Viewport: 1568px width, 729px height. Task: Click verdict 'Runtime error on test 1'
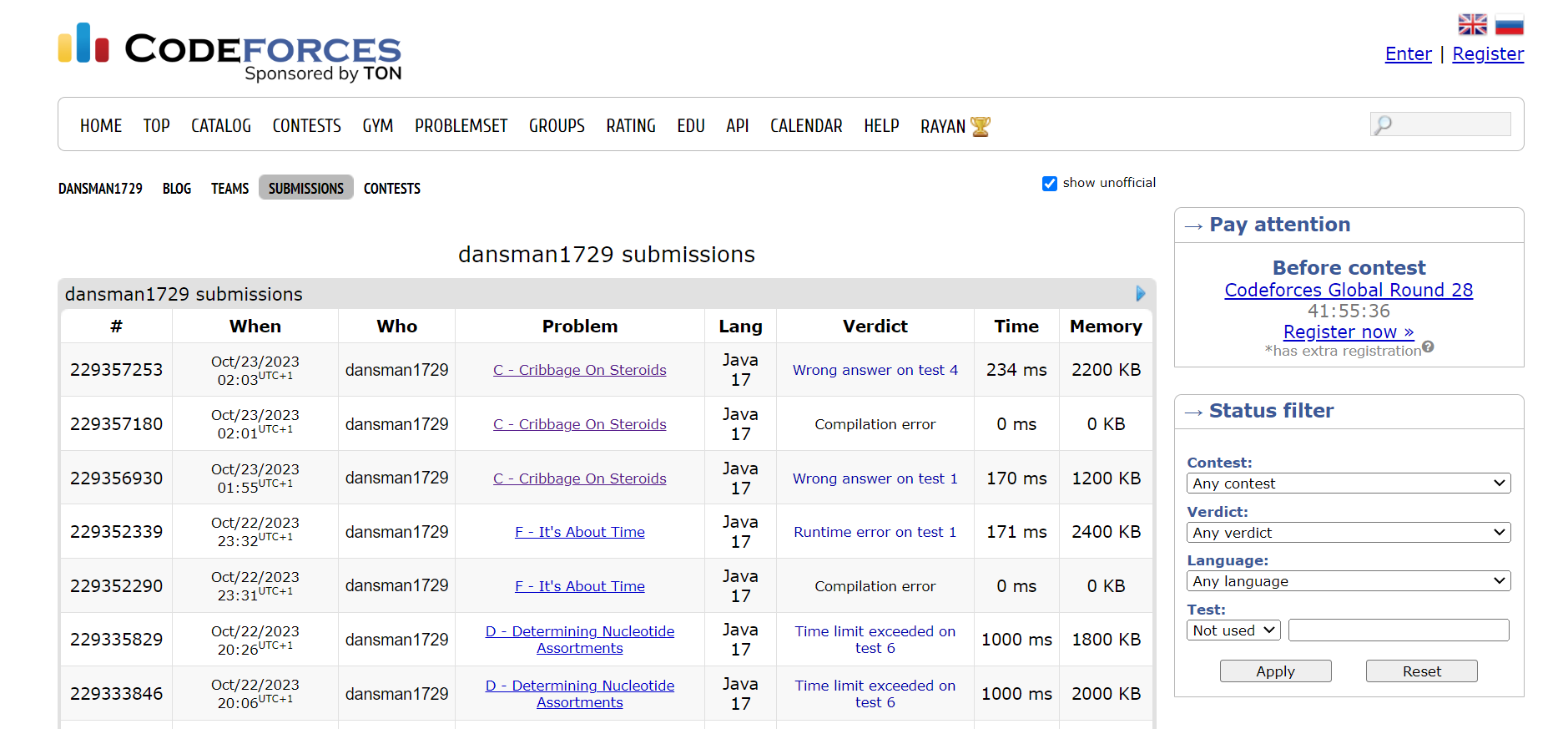point(875,532)
